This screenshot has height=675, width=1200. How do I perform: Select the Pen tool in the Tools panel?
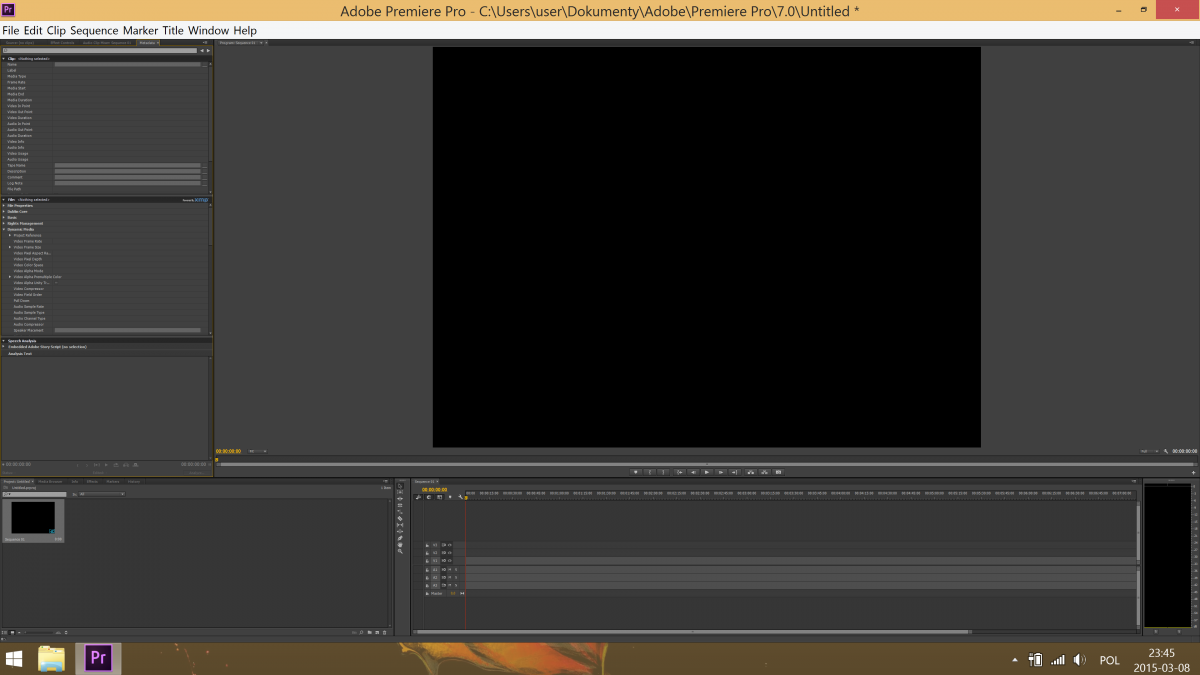(x=400, y=538)
